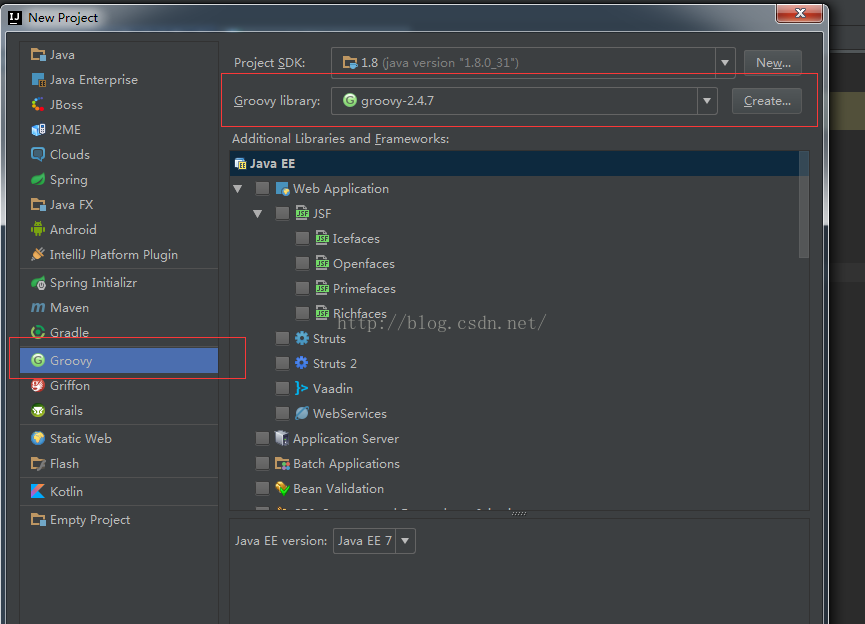Screen dimensions: 865x624
Task: Select the Kotlin project type label
Action: pos(66,492)
